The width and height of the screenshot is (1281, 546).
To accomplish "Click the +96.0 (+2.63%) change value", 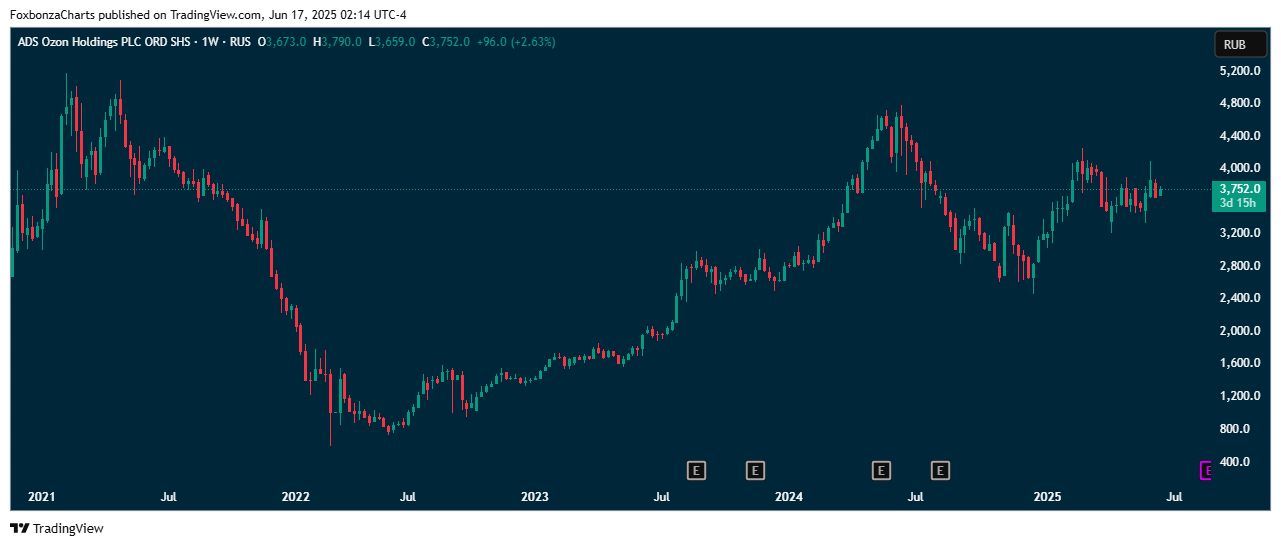I will click(516, 43).
